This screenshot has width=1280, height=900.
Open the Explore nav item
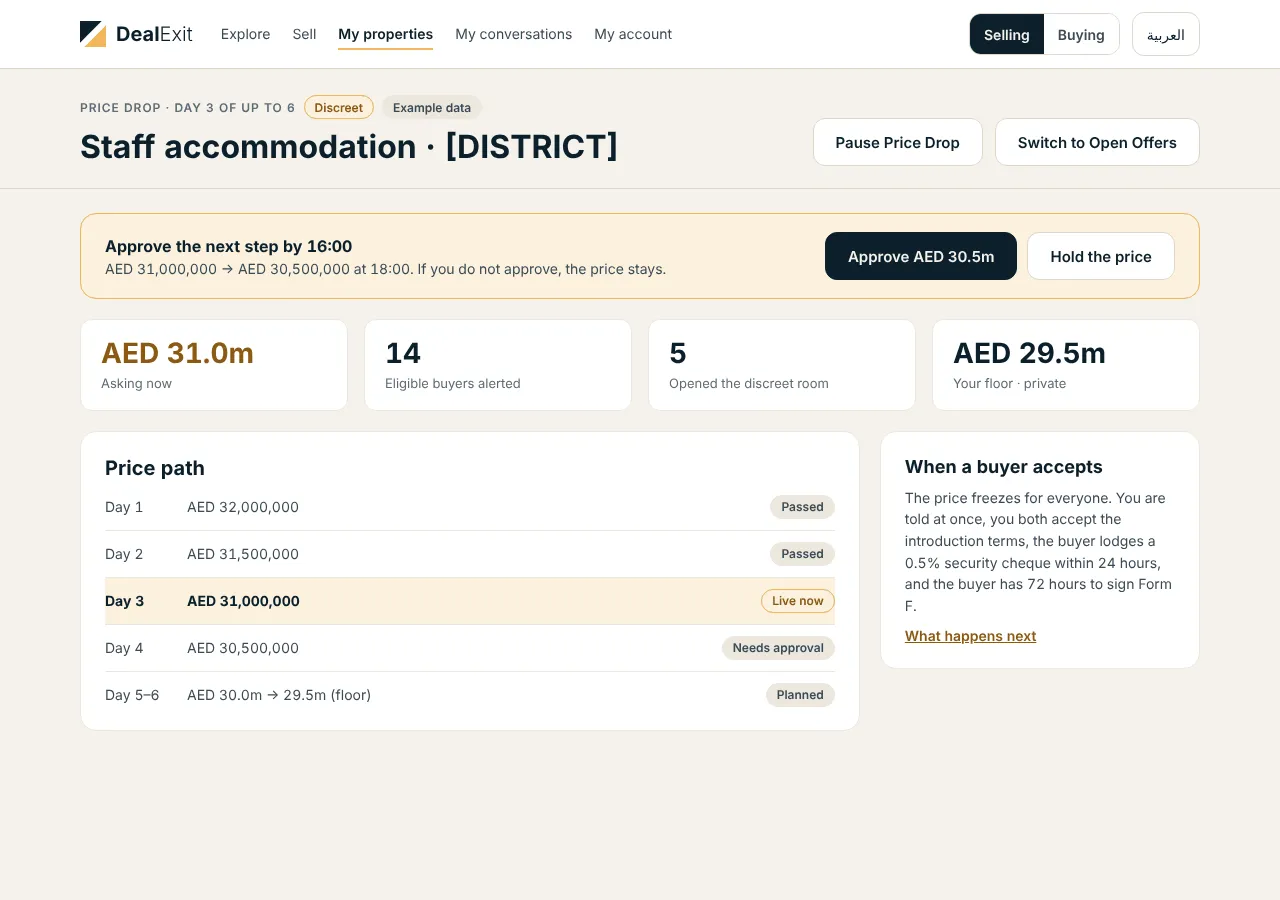(245, 34)
